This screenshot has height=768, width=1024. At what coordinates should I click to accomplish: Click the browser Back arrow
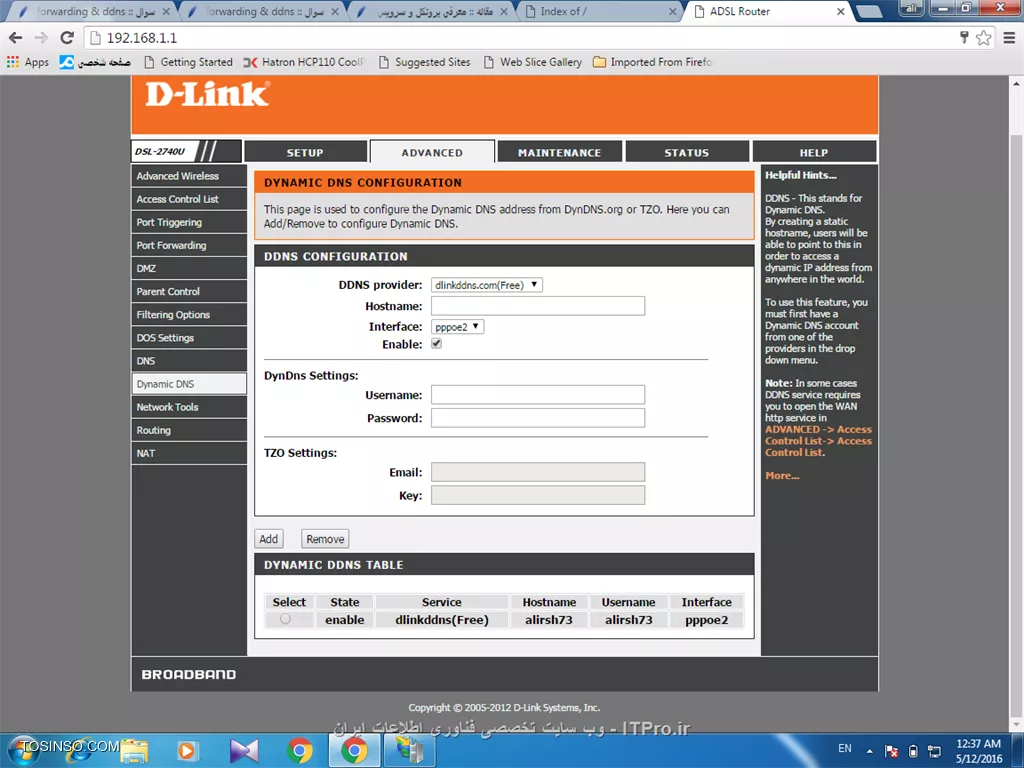click(x=16, y=38)
